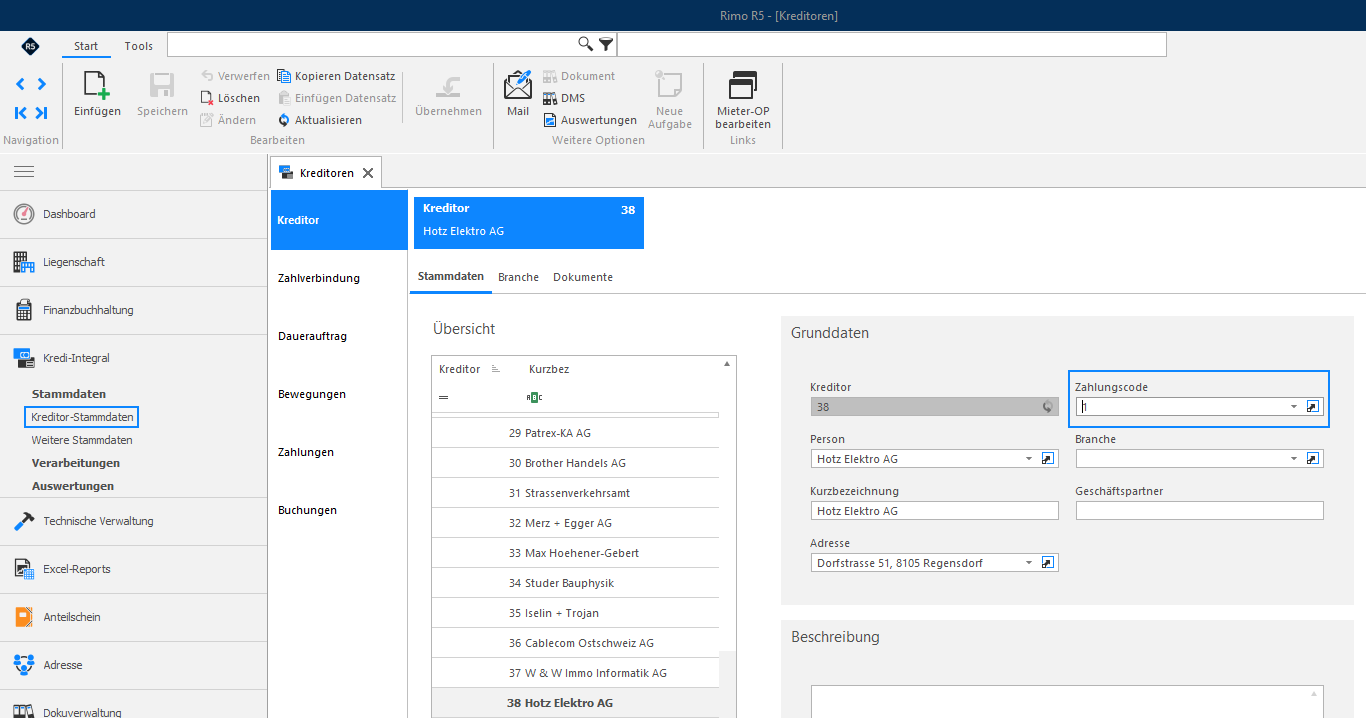Screen dimensions: 1366x718
Task: Open Adresse linked record icon
Action: point(1048,563)
